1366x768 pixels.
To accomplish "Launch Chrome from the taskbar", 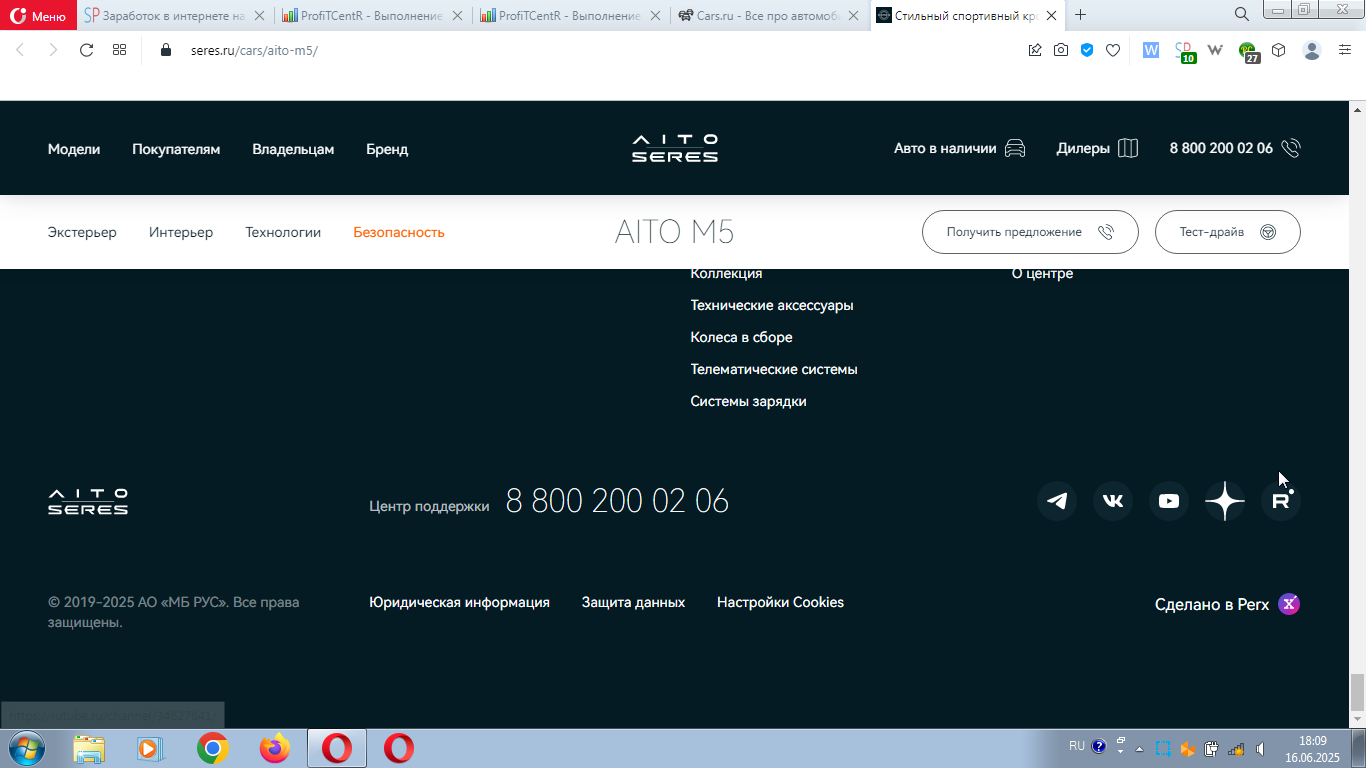I will click(212, 748).
